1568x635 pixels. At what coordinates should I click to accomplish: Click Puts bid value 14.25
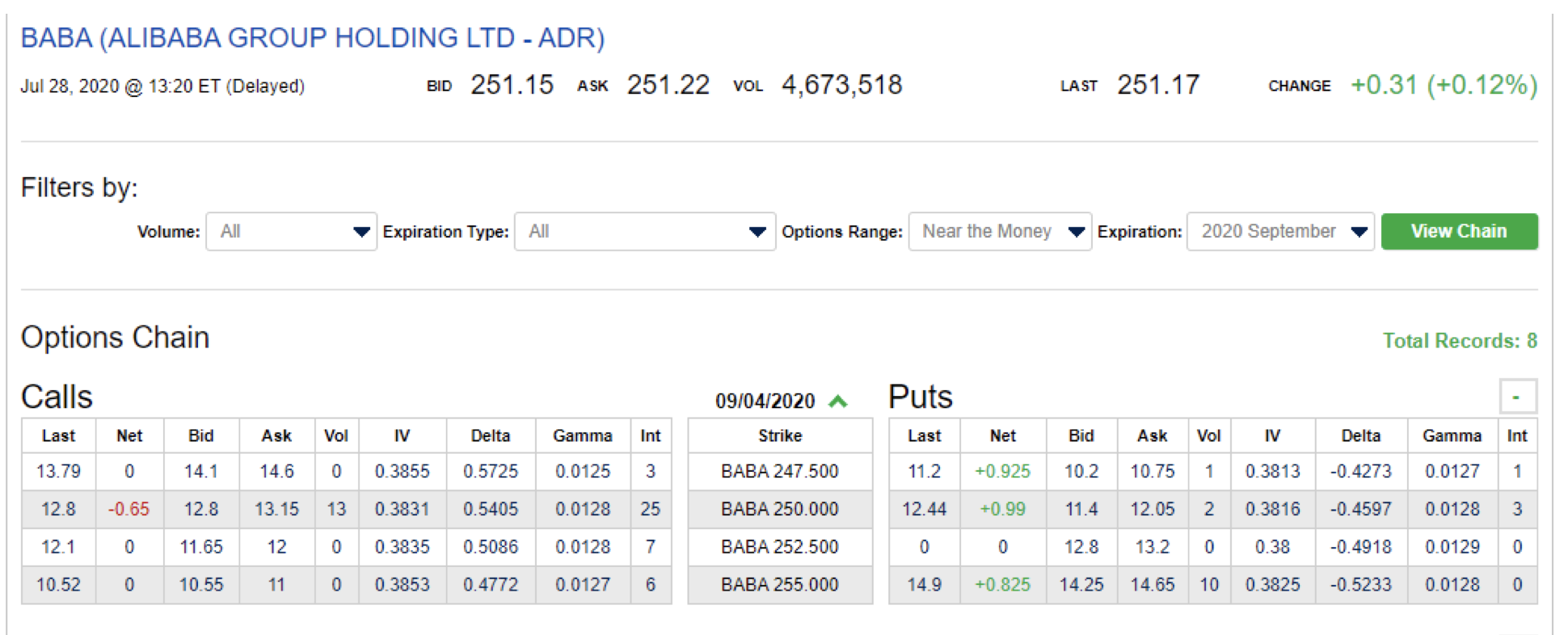tap(1081, 585)
